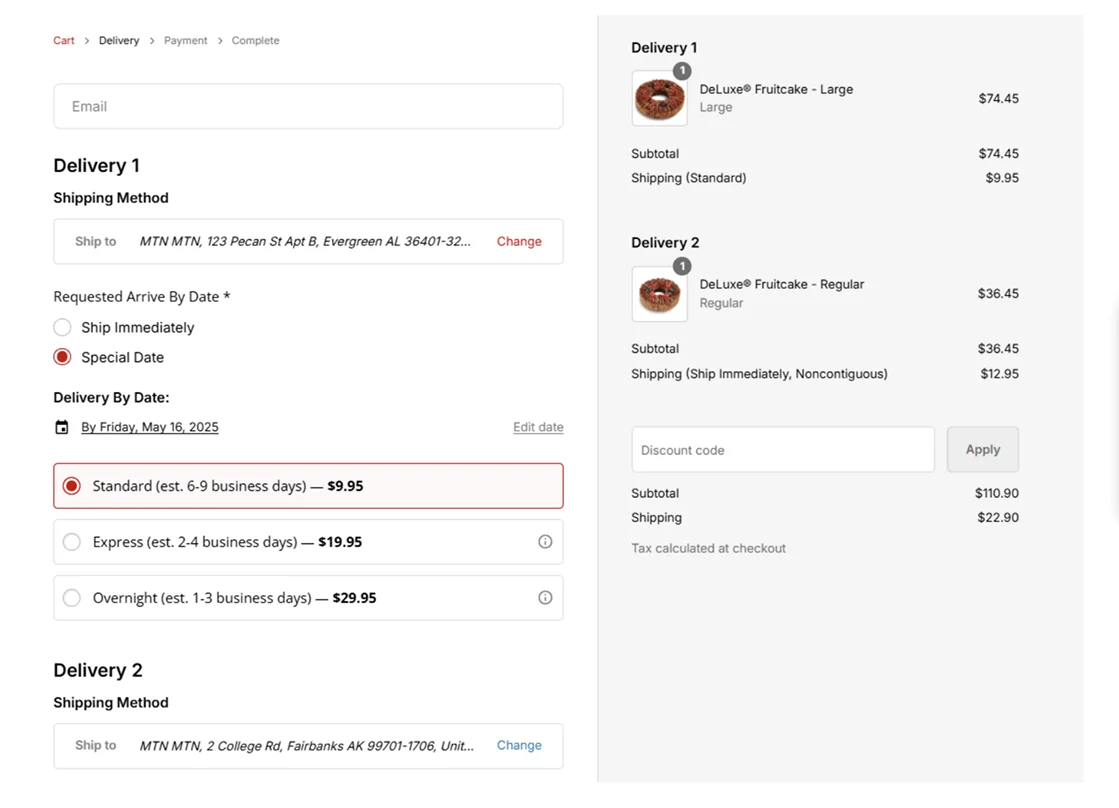The height and width of the screenshot is (808, 1119).
Task: Select the Special Date radio option
Action: point(63,357)
